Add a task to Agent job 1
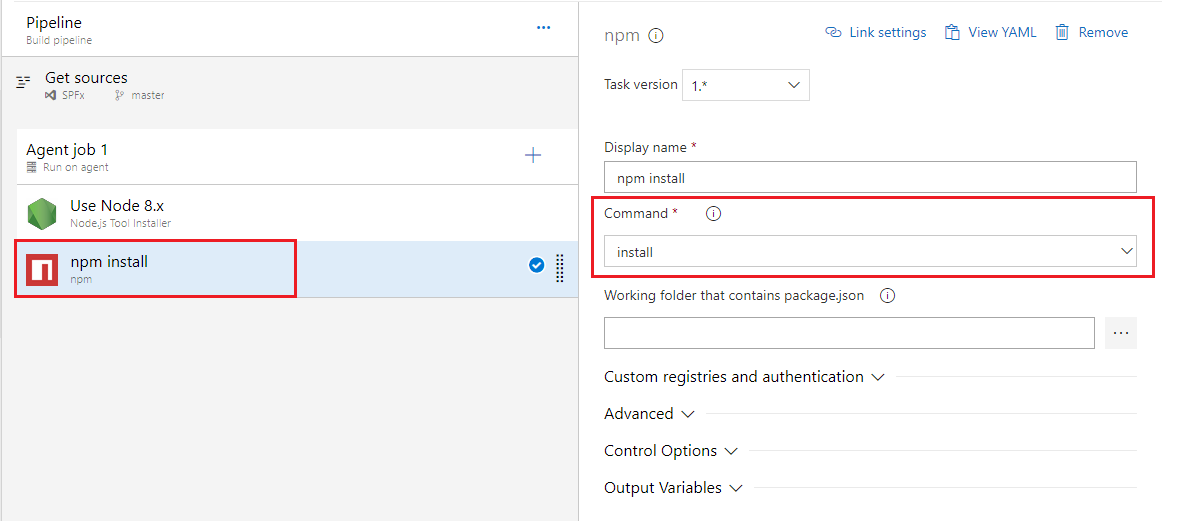Screen dimensions: 1182x521 point(533,155)
